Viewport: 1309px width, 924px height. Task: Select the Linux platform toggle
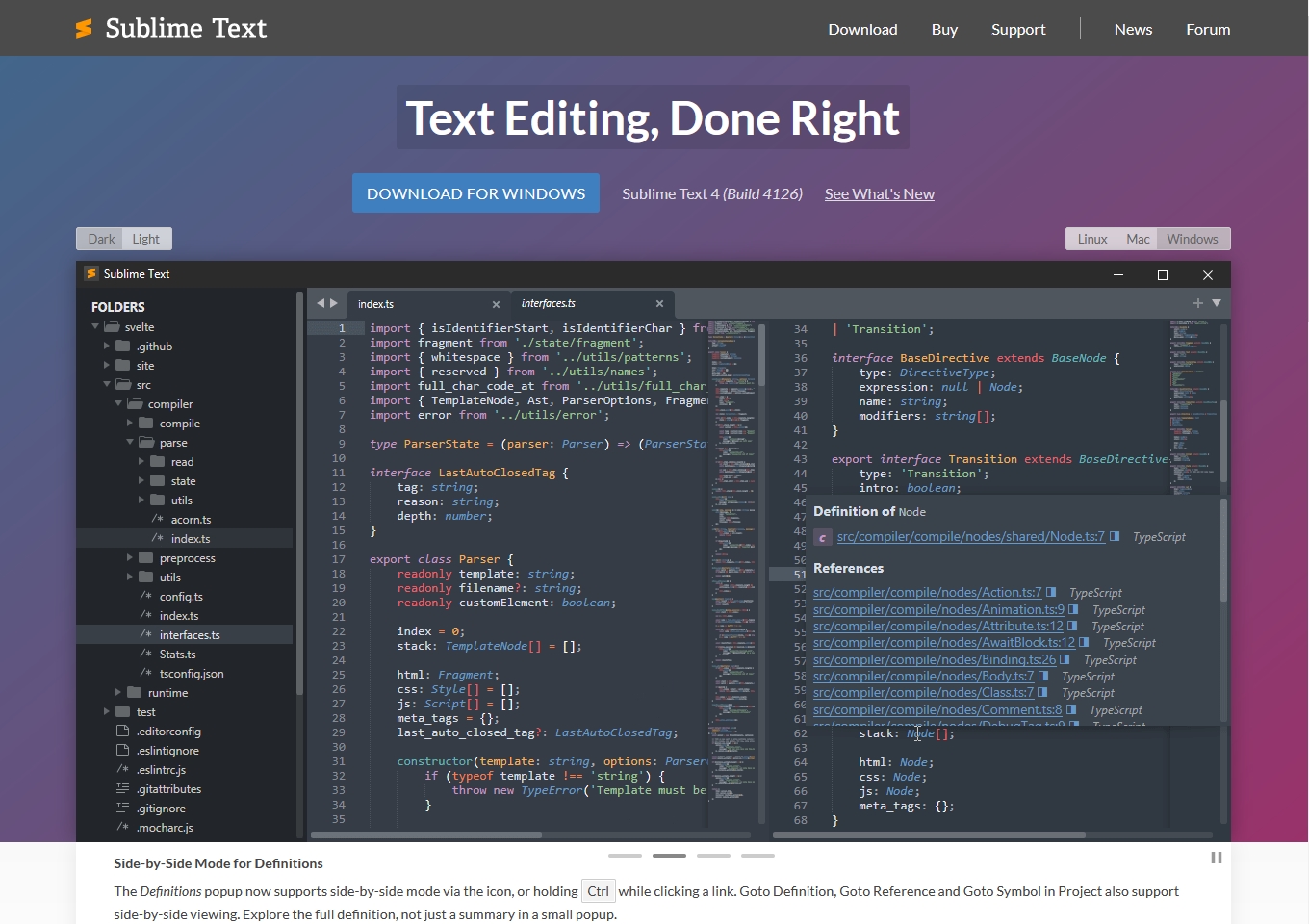(x=1092, y=239)
